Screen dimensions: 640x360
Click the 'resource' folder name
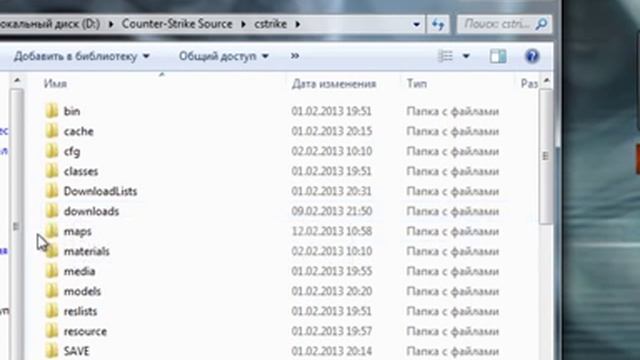(x=85, y=331)
